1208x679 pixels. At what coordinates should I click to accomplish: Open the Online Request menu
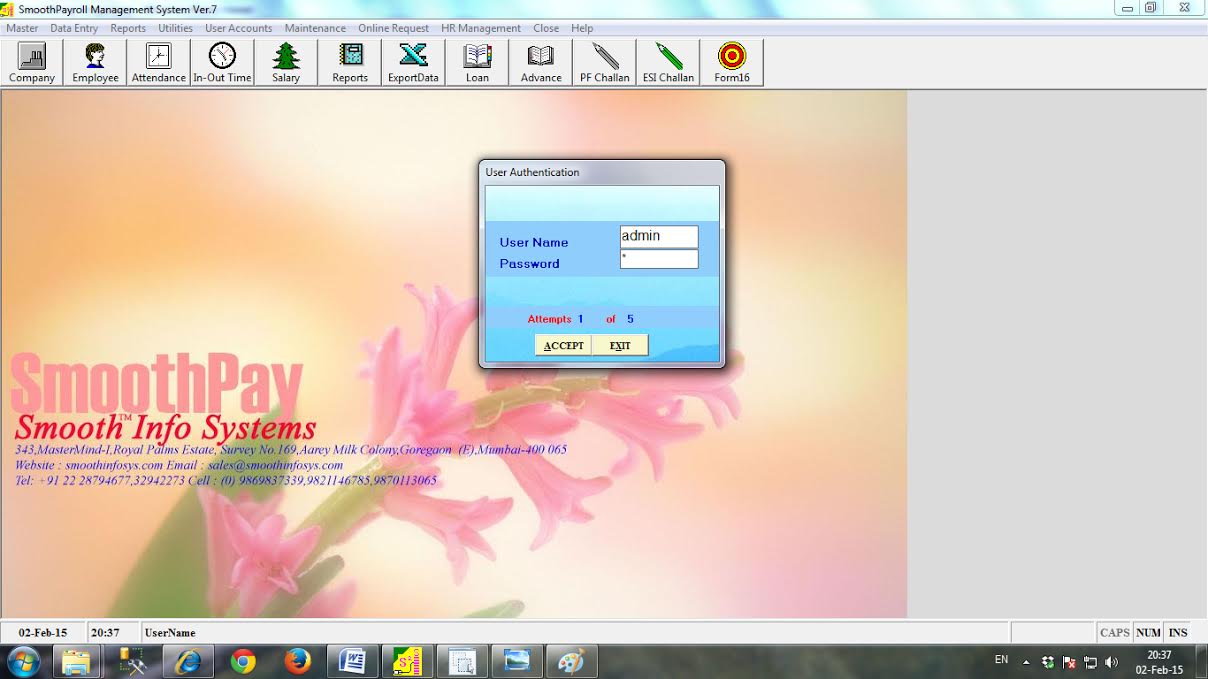[393, 28]
